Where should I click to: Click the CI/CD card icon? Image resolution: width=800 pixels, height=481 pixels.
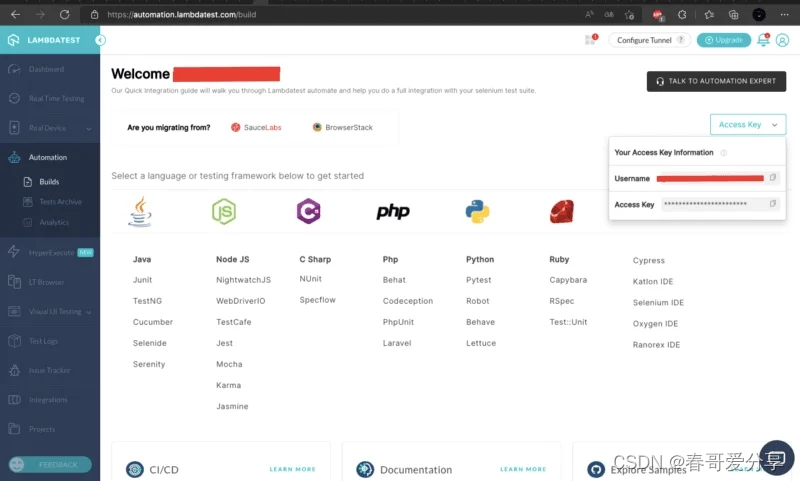pyautogui.click(x=135, y=469)
